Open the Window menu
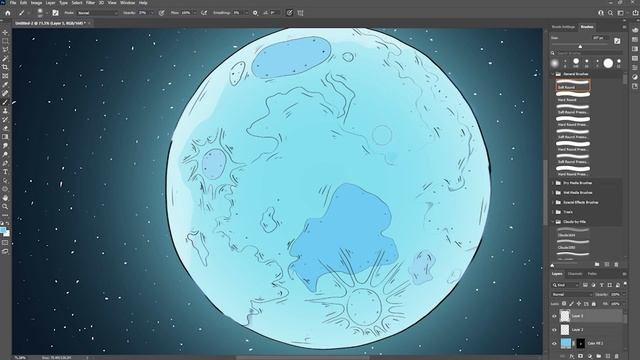 (x=127, y=2)
